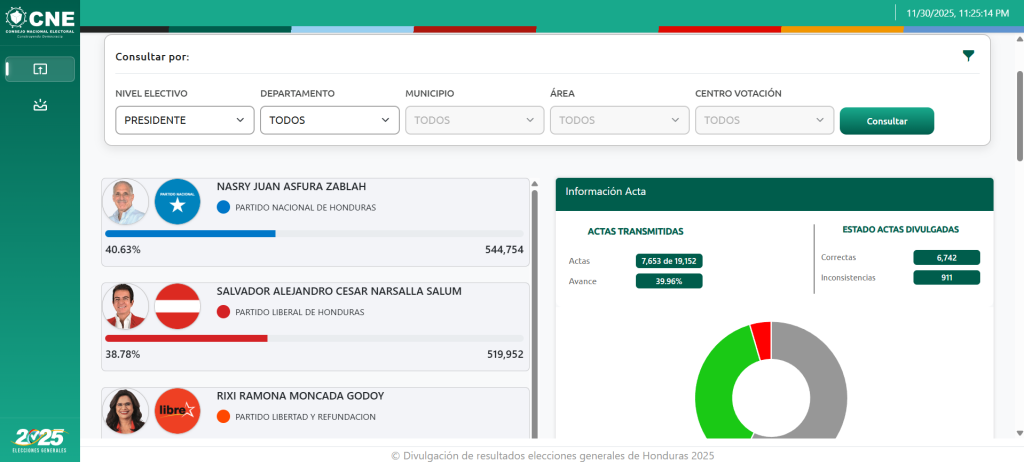Open the Nivel Electivo dropdown
Screen dimensions: 1024x462
pyautogui.click(x=185, y=120)
